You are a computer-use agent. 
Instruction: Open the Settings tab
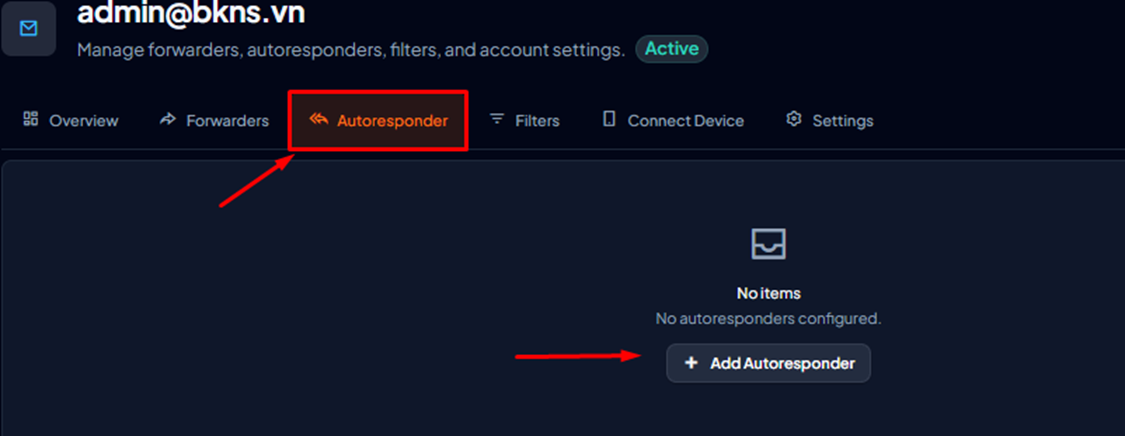pos(829,120)
